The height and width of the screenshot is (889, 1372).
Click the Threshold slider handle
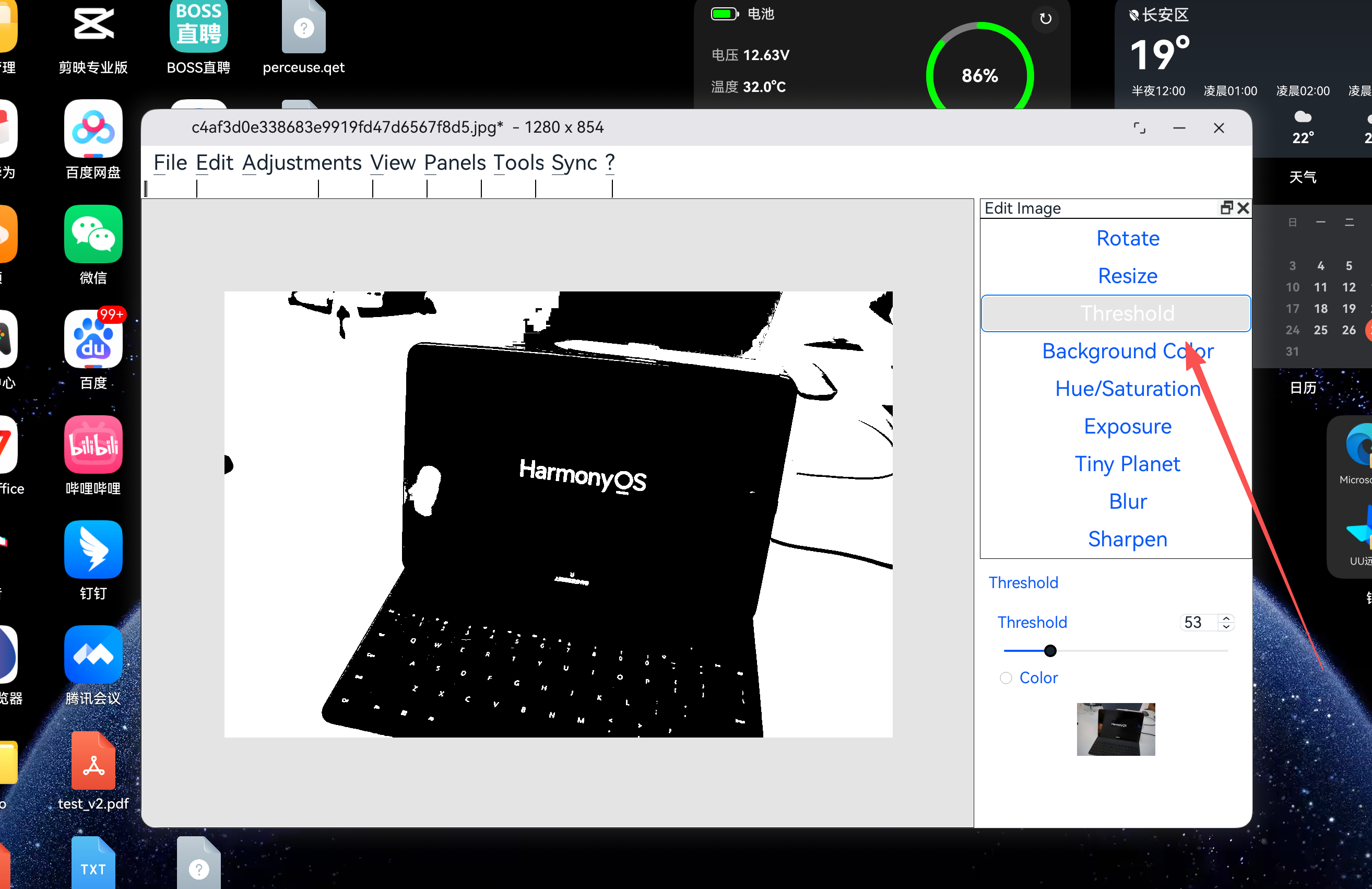(x=1050, y=651)
